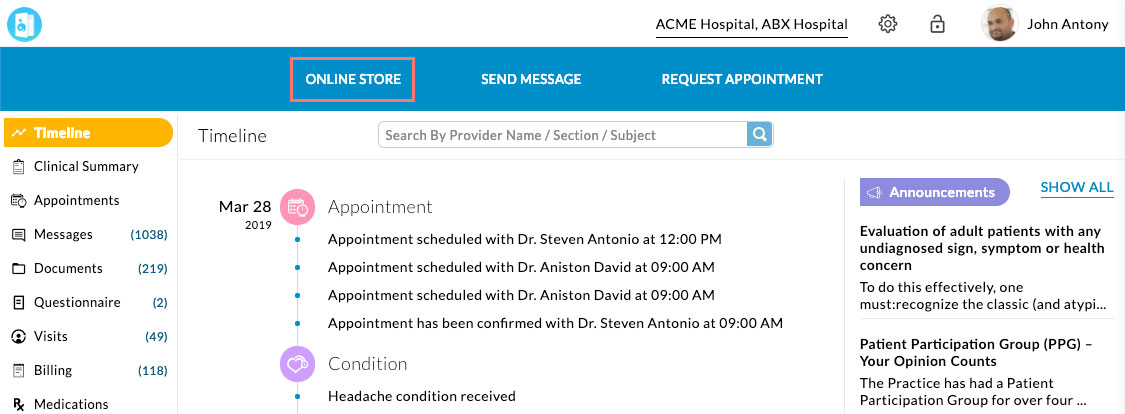Open the Medications sidebar item

(x=71, y=404)
